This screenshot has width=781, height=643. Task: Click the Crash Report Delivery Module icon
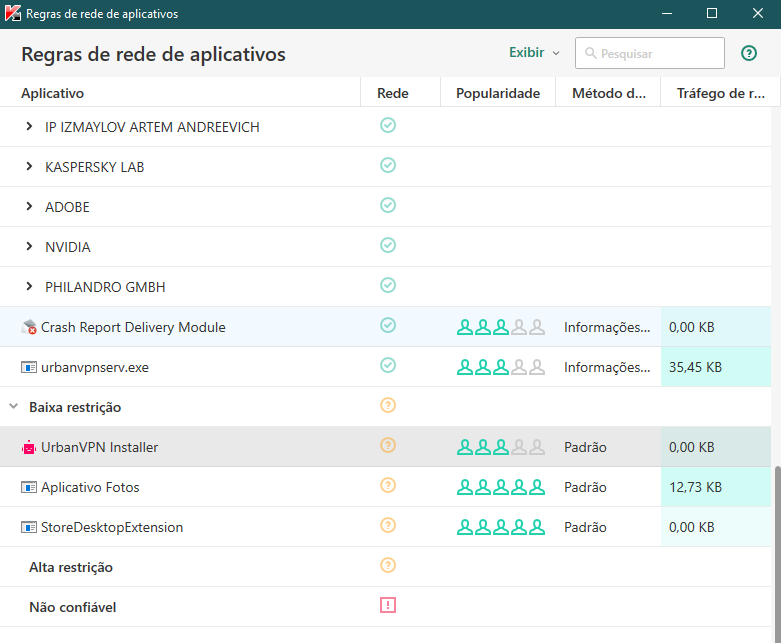coord(28,327)
